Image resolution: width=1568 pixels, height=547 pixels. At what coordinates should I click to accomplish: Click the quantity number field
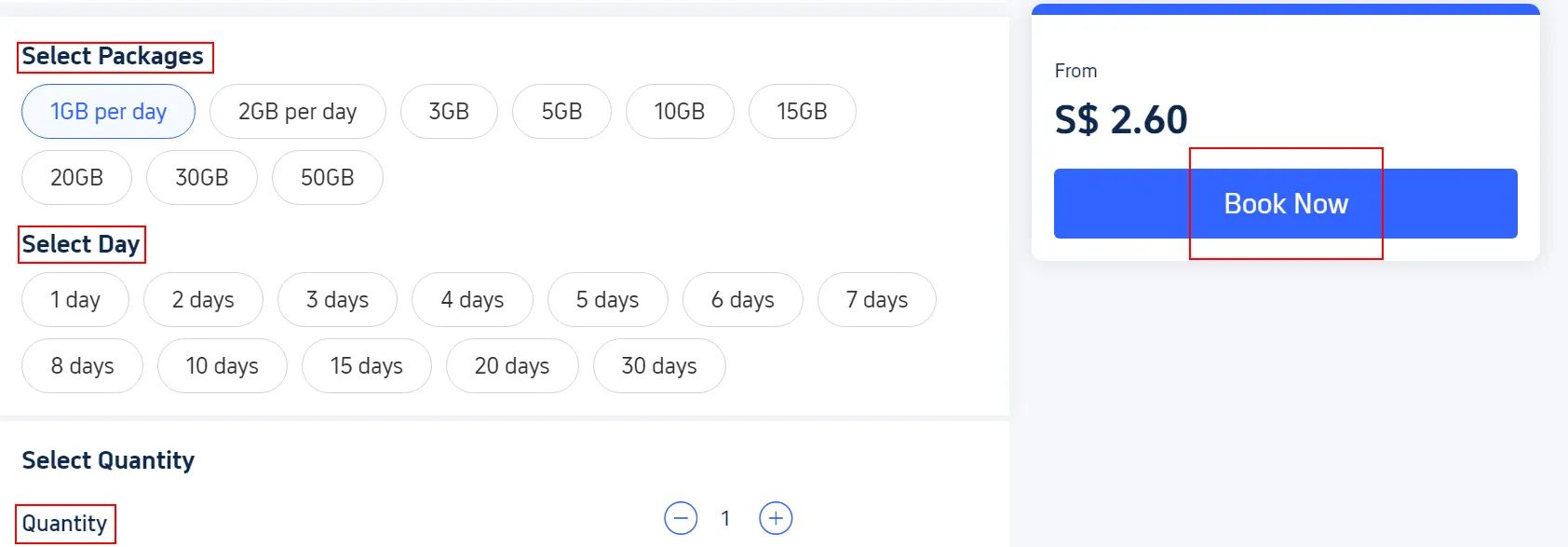pos(726,517)
